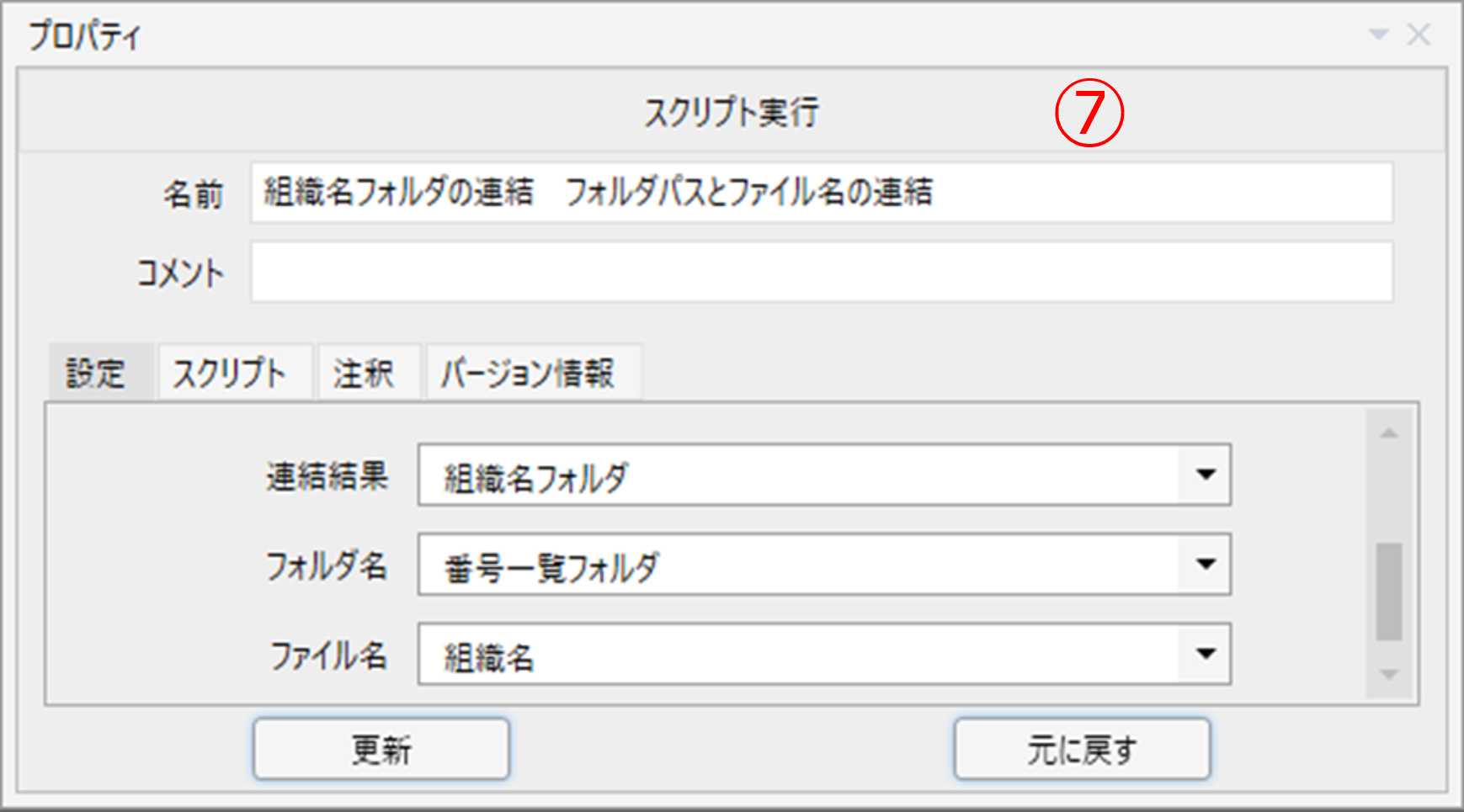The height and width of the screenshot is (812, 1464).
Task: Click the 元に戻す button
Action: pyautogui.click(x=1082, y=748)
